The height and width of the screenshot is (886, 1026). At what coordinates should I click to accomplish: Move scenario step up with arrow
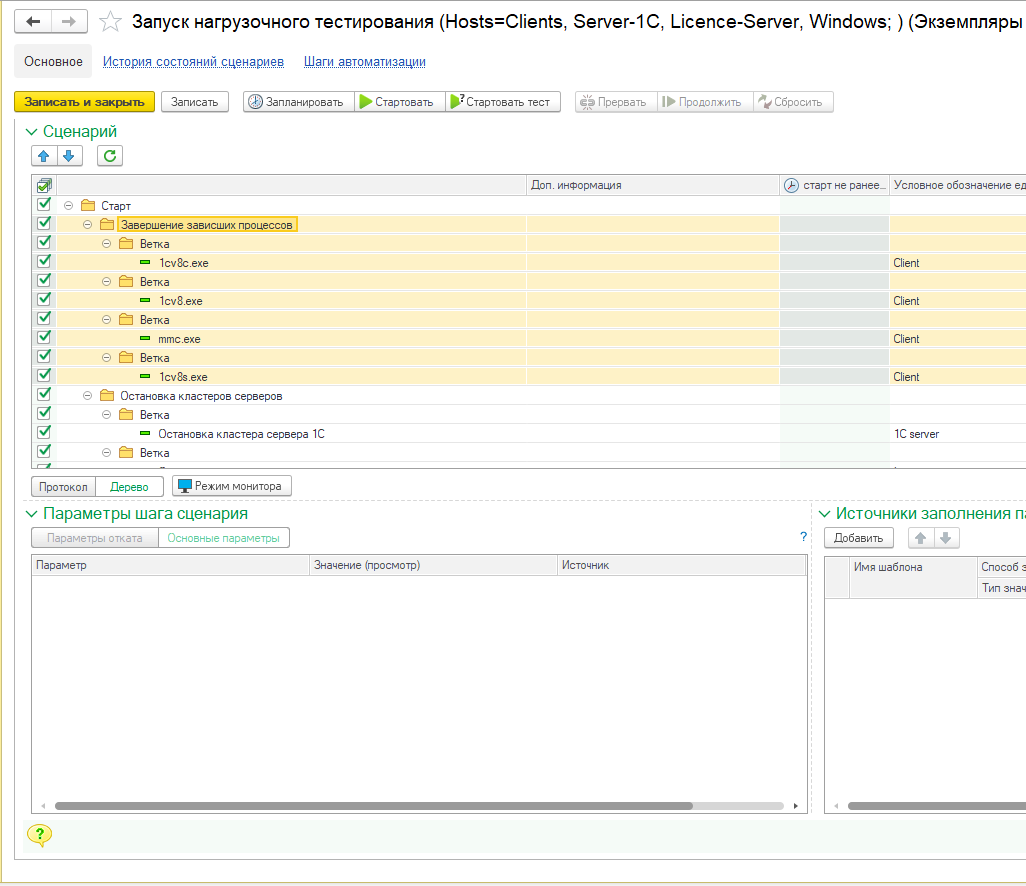pyautogui.click(x=44, y=155)
